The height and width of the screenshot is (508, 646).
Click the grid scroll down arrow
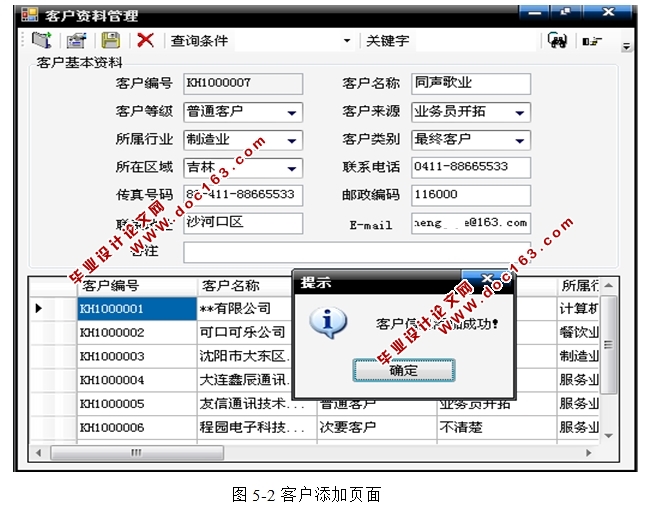pyautogui.click(x=609, y=435)
